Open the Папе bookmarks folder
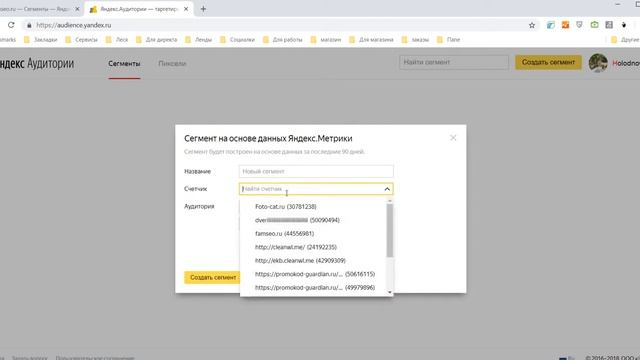Screen dimensions: 640x360 pyautogui.click(x=448, y=40)
